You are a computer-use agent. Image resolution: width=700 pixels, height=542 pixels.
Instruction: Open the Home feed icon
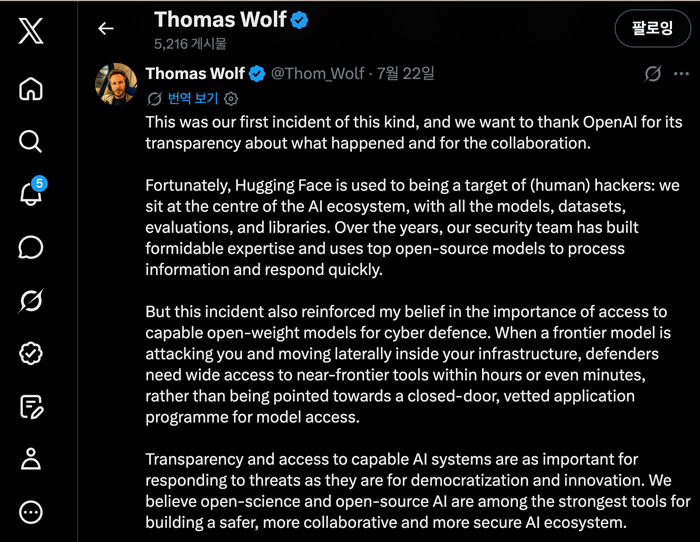pyautogui.click(x=31, y=88)
